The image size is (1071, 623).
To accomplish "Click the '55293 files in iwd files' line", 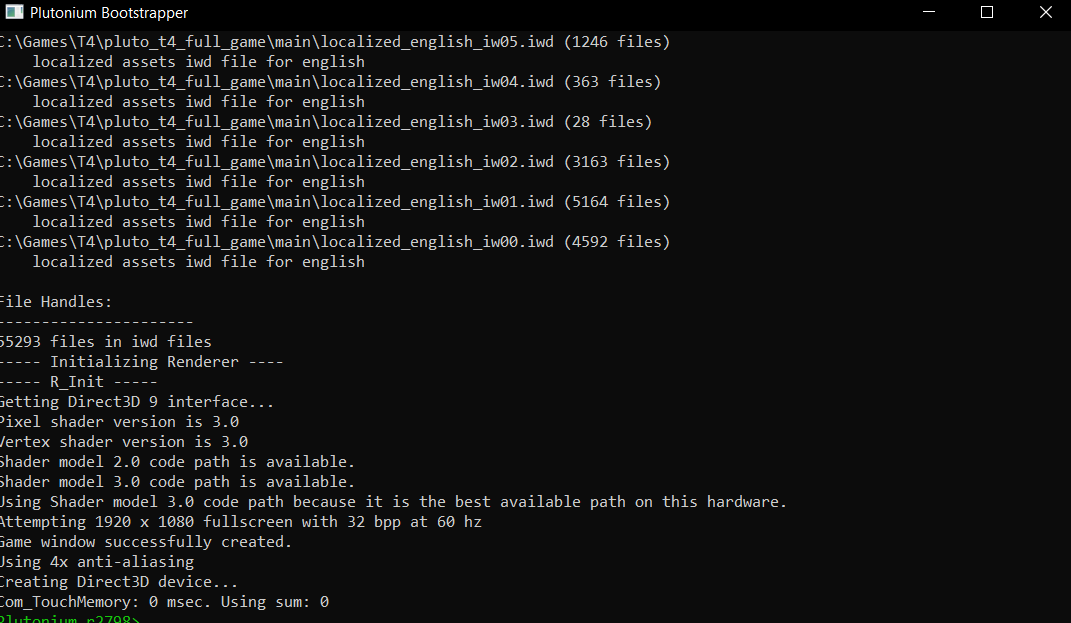I will tap(106, 342).
